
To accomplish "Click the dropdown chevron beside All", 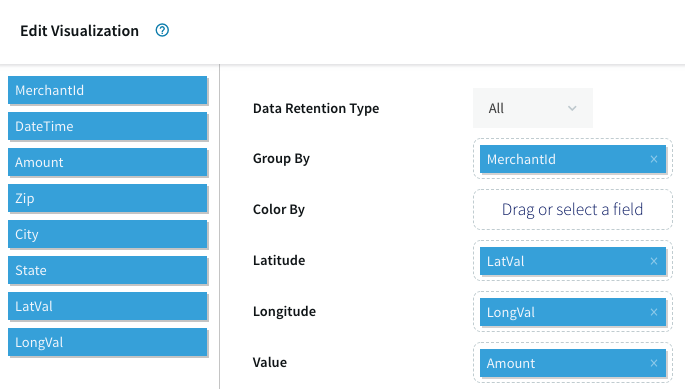I will point(572,108).
